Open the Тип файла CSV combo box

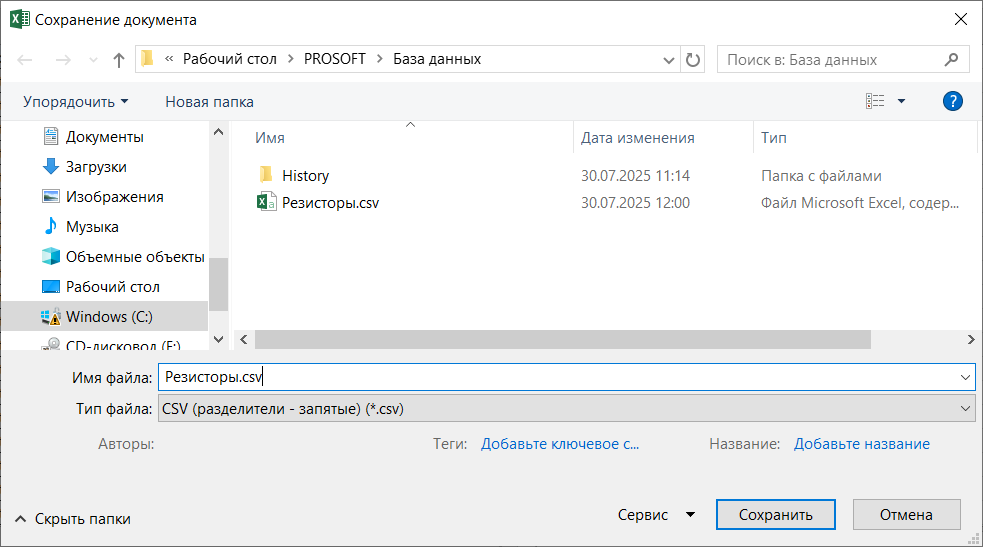tap(567, 409)
